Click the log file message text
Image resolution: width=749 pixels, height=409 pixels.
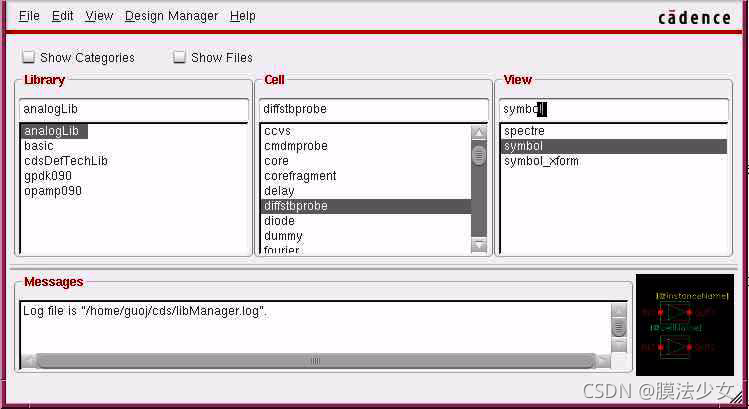[145, 311]
